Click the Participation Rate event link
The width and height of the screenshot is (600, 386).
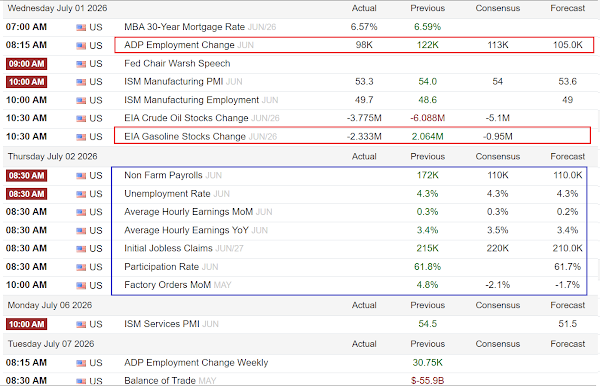point(161,267)
